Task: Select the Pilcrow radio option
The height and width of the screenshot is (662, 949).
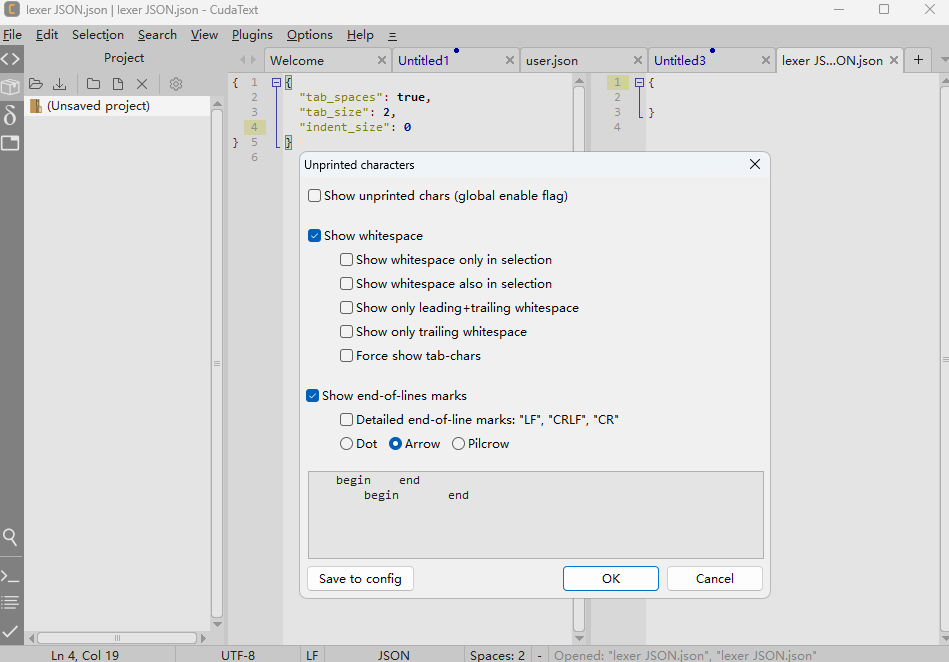Action: pos(458,444)
